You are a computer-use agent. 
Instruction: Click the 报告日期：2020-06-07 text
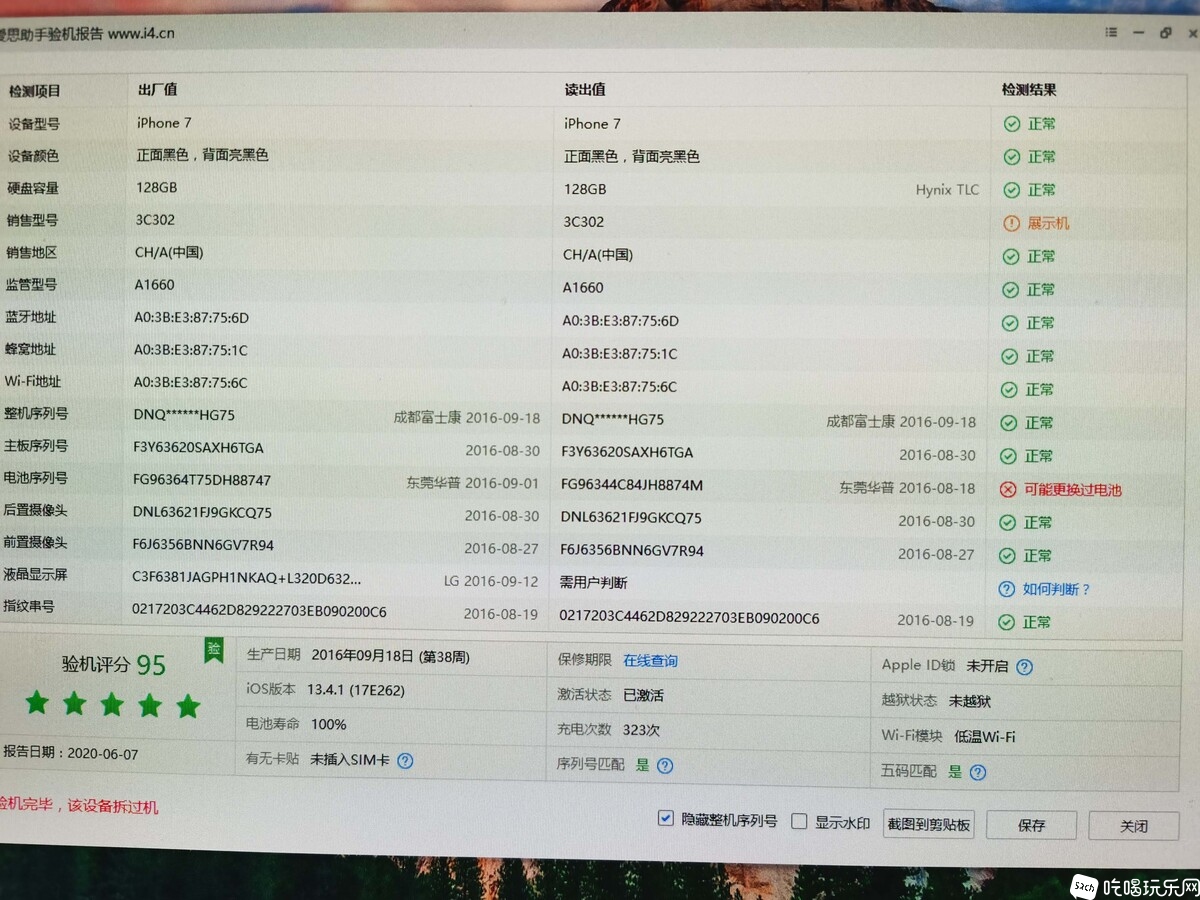pos(71,753)
